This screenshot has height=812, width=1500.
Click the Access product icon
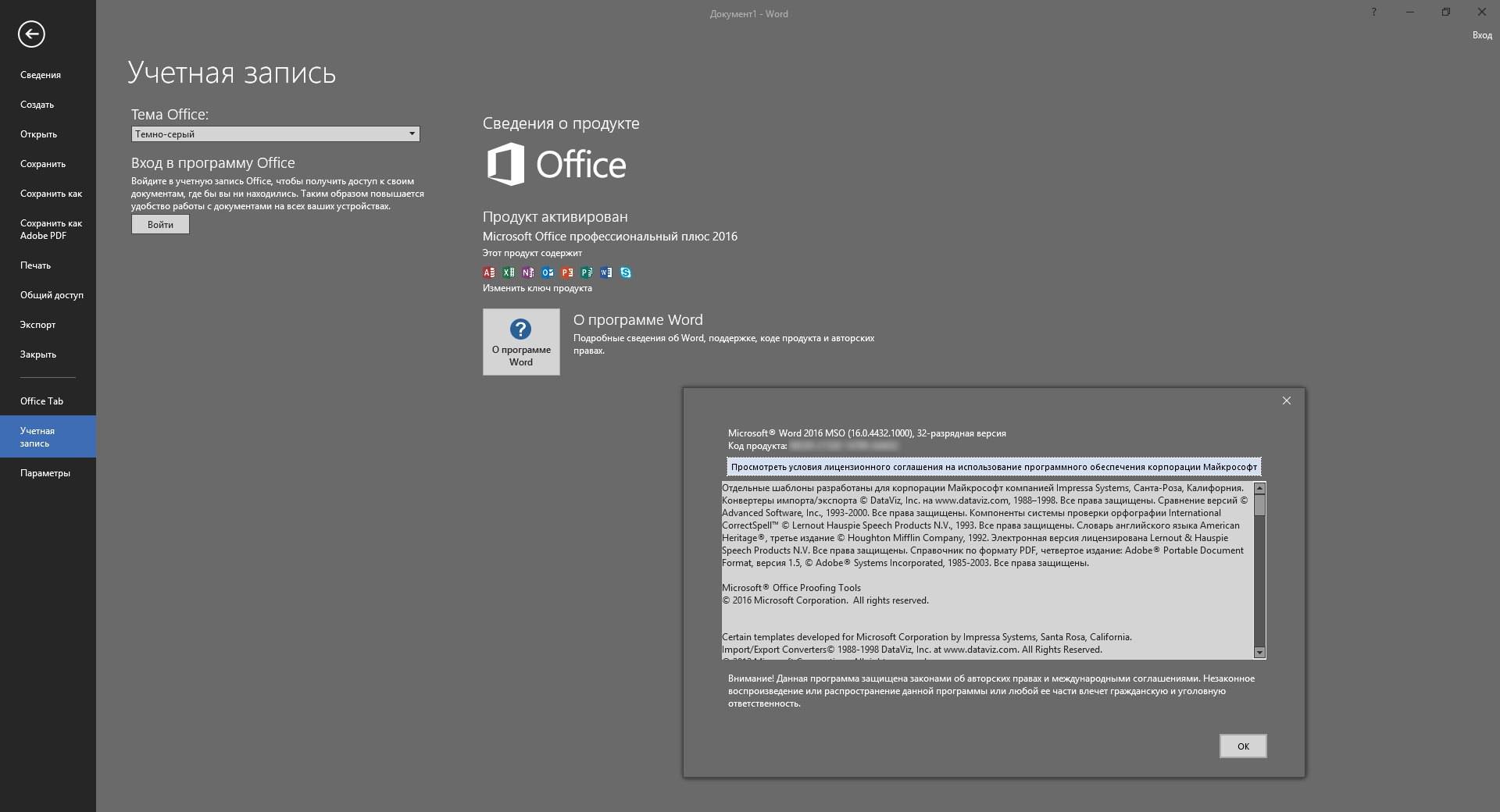(489, 272)
